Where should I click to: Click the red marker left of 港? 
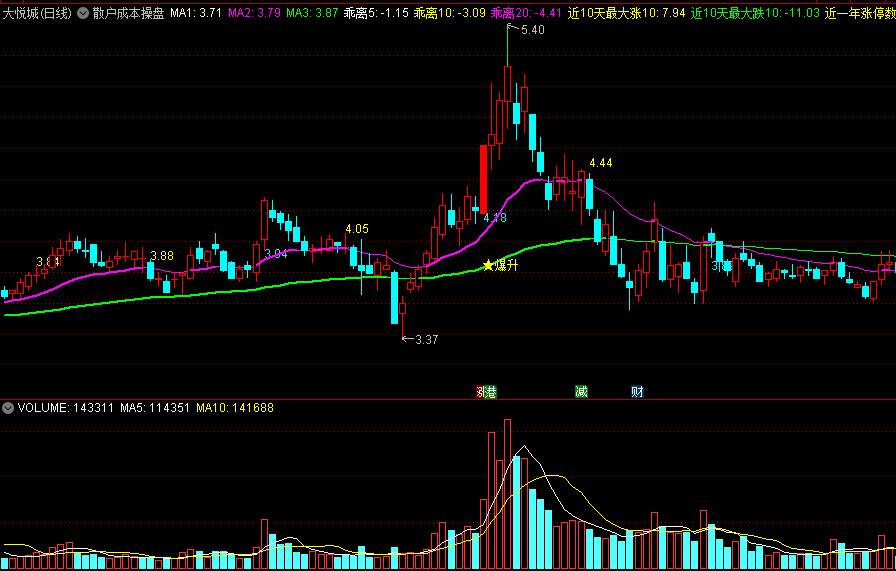pos(480,392)
